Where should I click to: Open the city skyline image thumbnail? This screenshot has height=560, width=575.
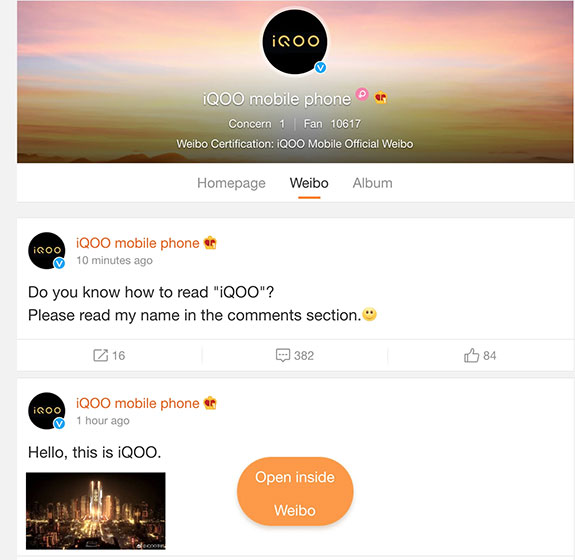(x=96, y=511)
